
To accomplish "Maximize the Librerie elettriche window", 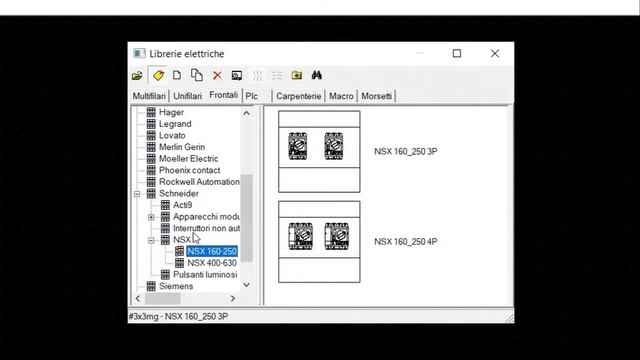I will tap(457, 53).
